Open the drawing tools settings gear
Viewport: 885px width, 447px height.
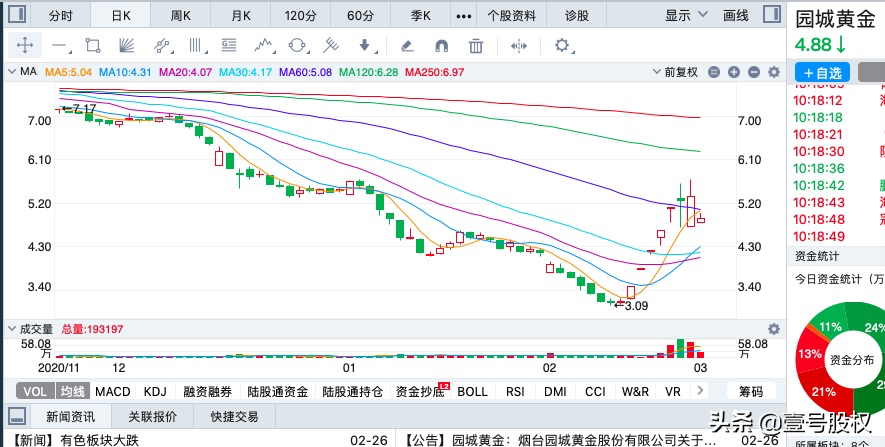tap(562, 45)
